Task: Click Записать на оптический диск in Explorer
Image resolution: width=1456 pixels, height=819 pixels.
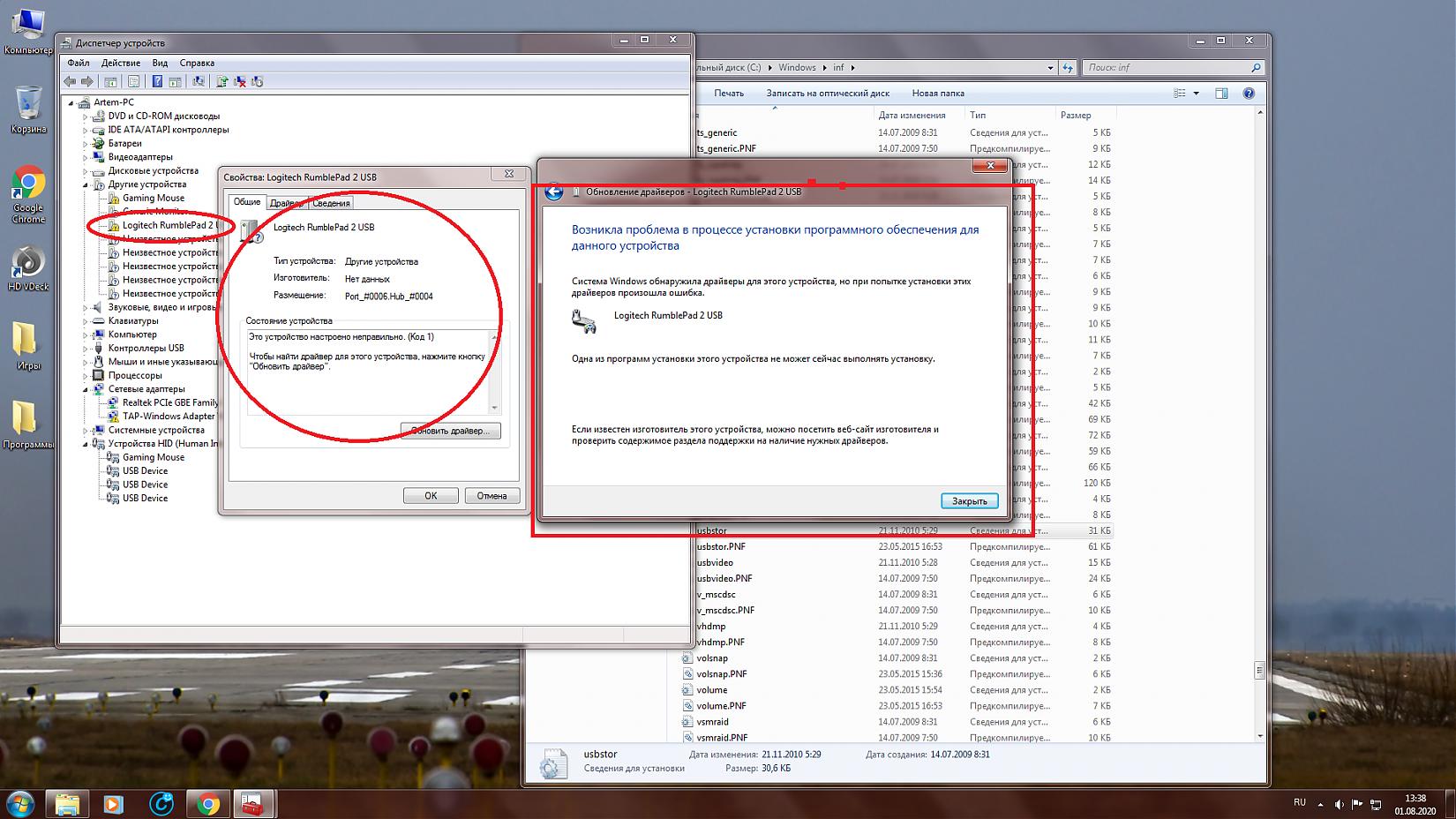Action: 828,93
